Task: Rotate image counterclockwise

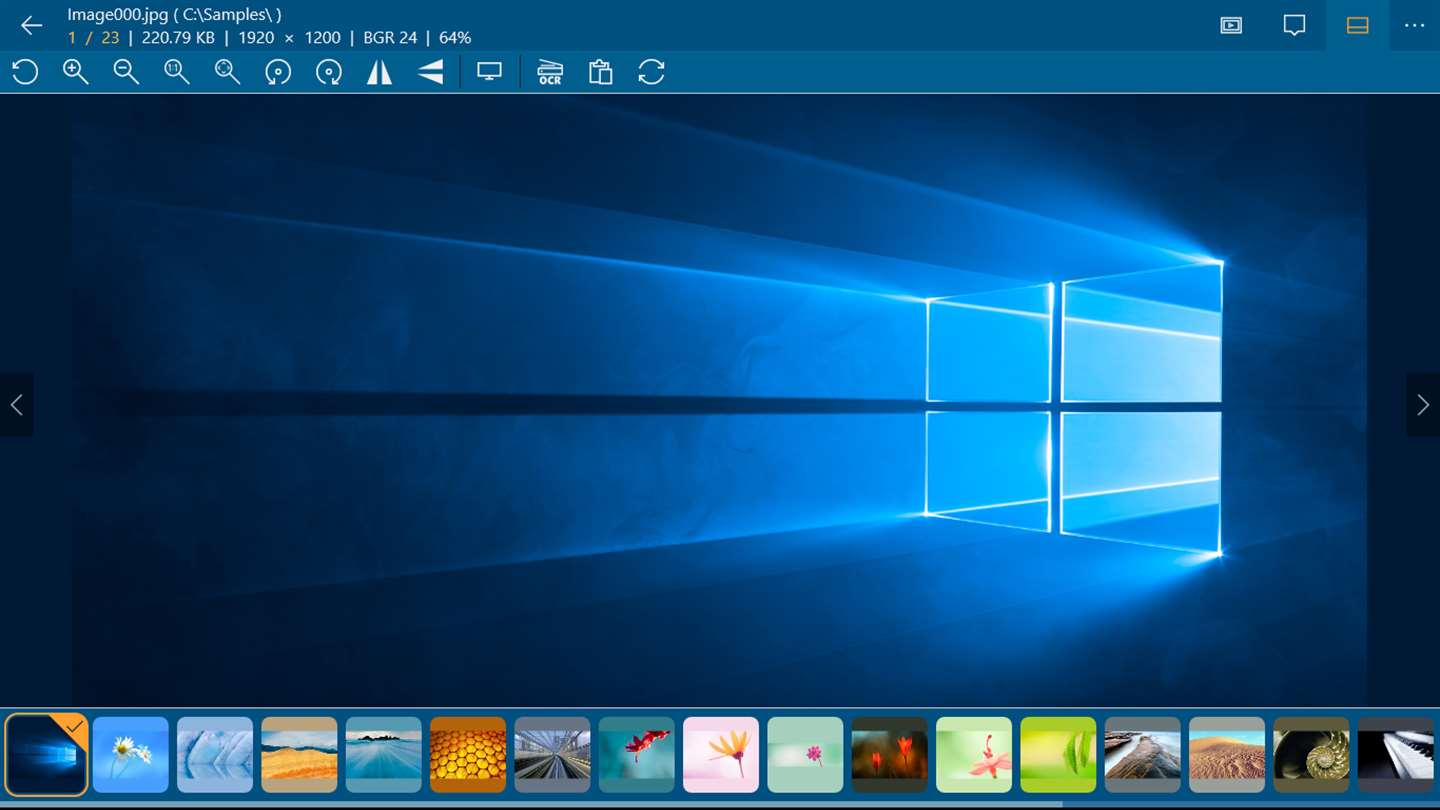Action: tap(278, 72)
